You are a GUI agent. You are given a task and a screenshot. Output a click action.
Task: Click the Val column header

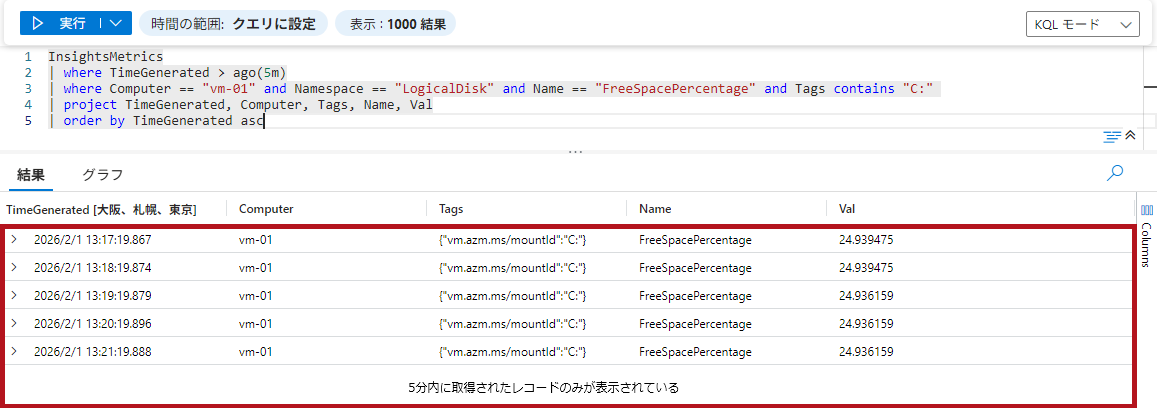847,209
